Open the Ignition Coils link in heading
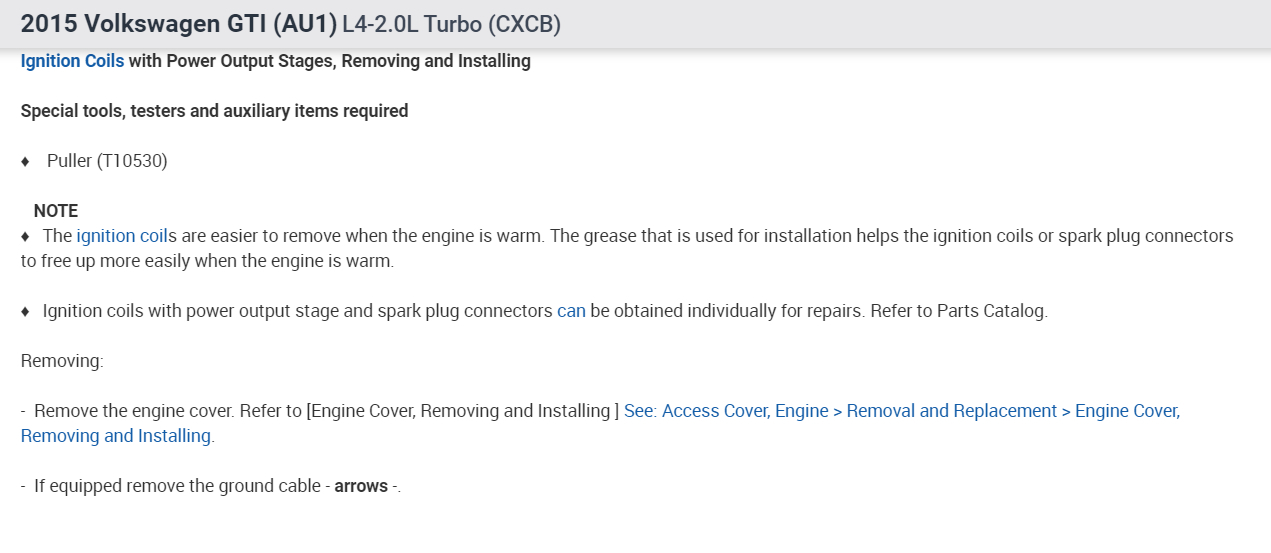The height and width of the screenshot is (553, 1271). (x=72, y=61)
